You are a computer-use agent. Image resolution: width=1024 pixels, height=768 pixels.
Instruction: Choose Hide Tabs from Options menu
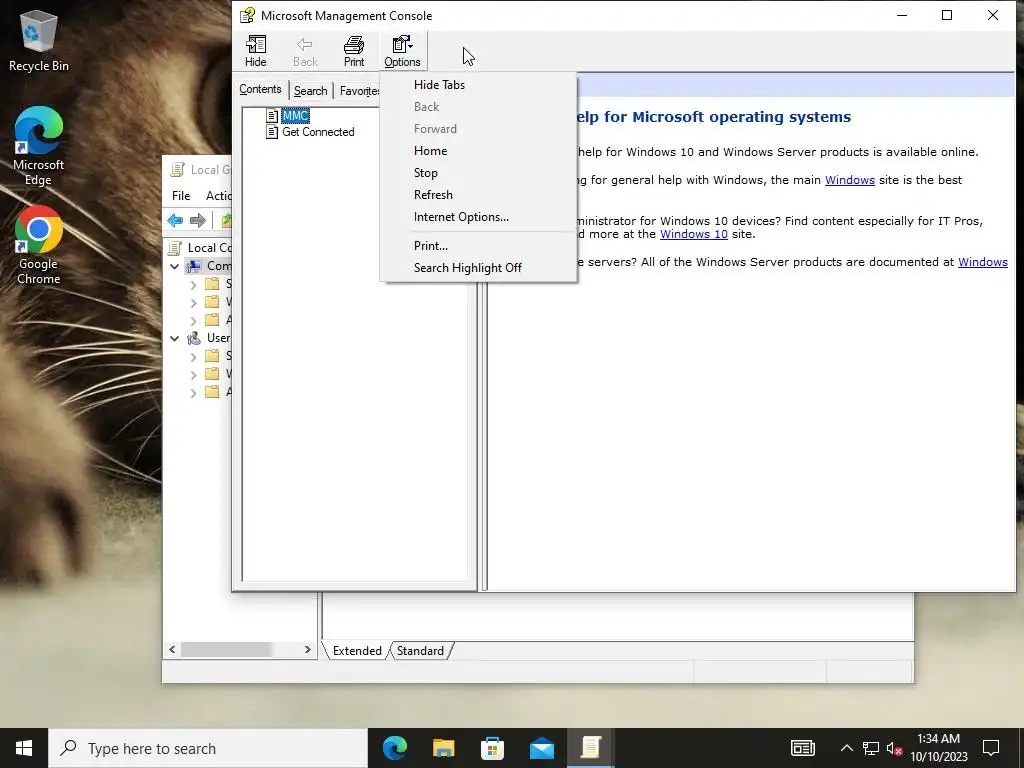pos(478,85)
